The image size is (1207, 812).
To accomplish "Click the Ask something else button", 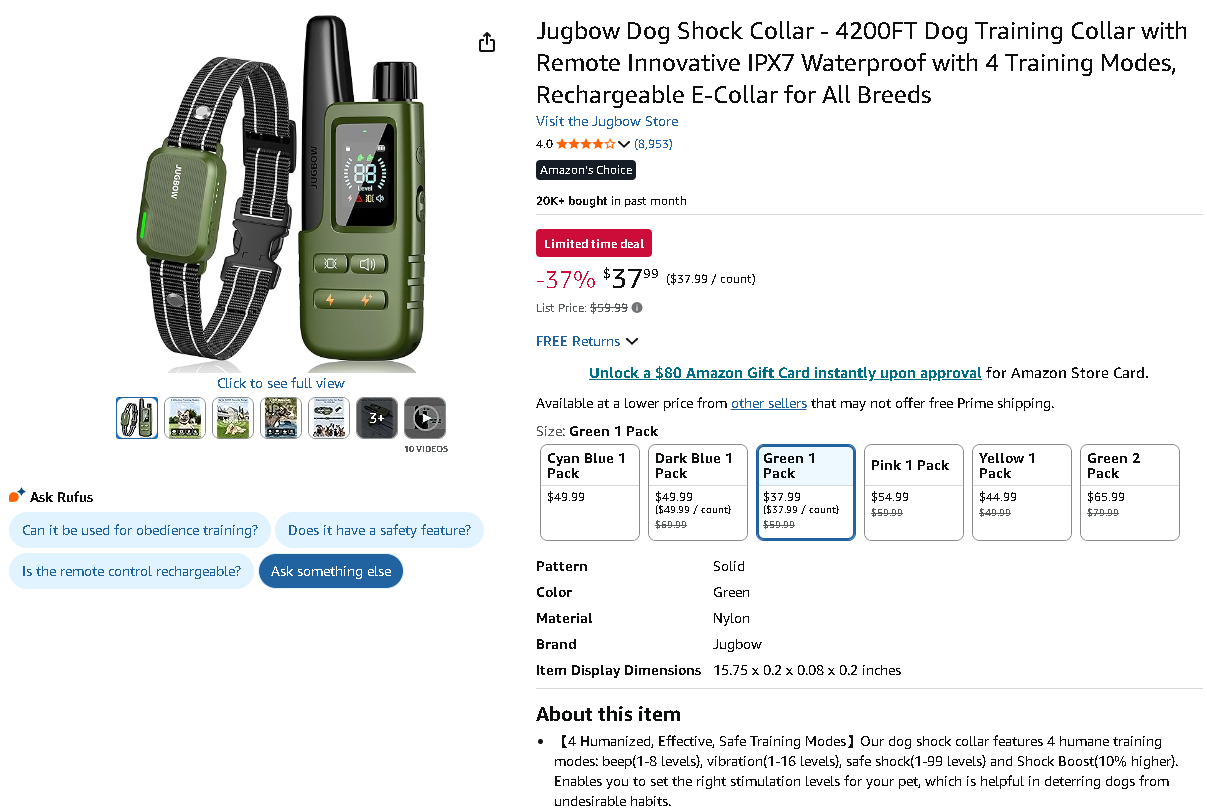I will (x=331, y=571).
